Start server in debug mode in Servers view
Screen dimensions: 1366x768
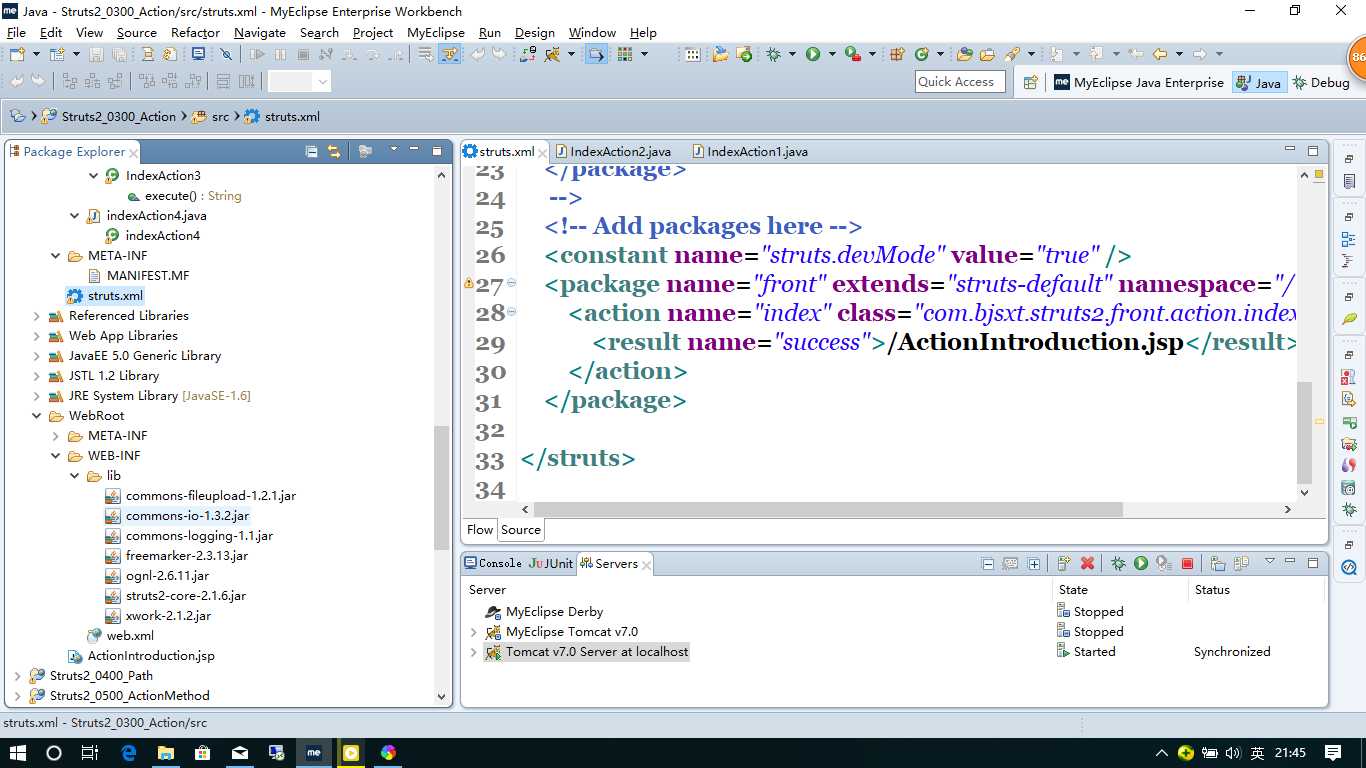(x=1118, y=564)
